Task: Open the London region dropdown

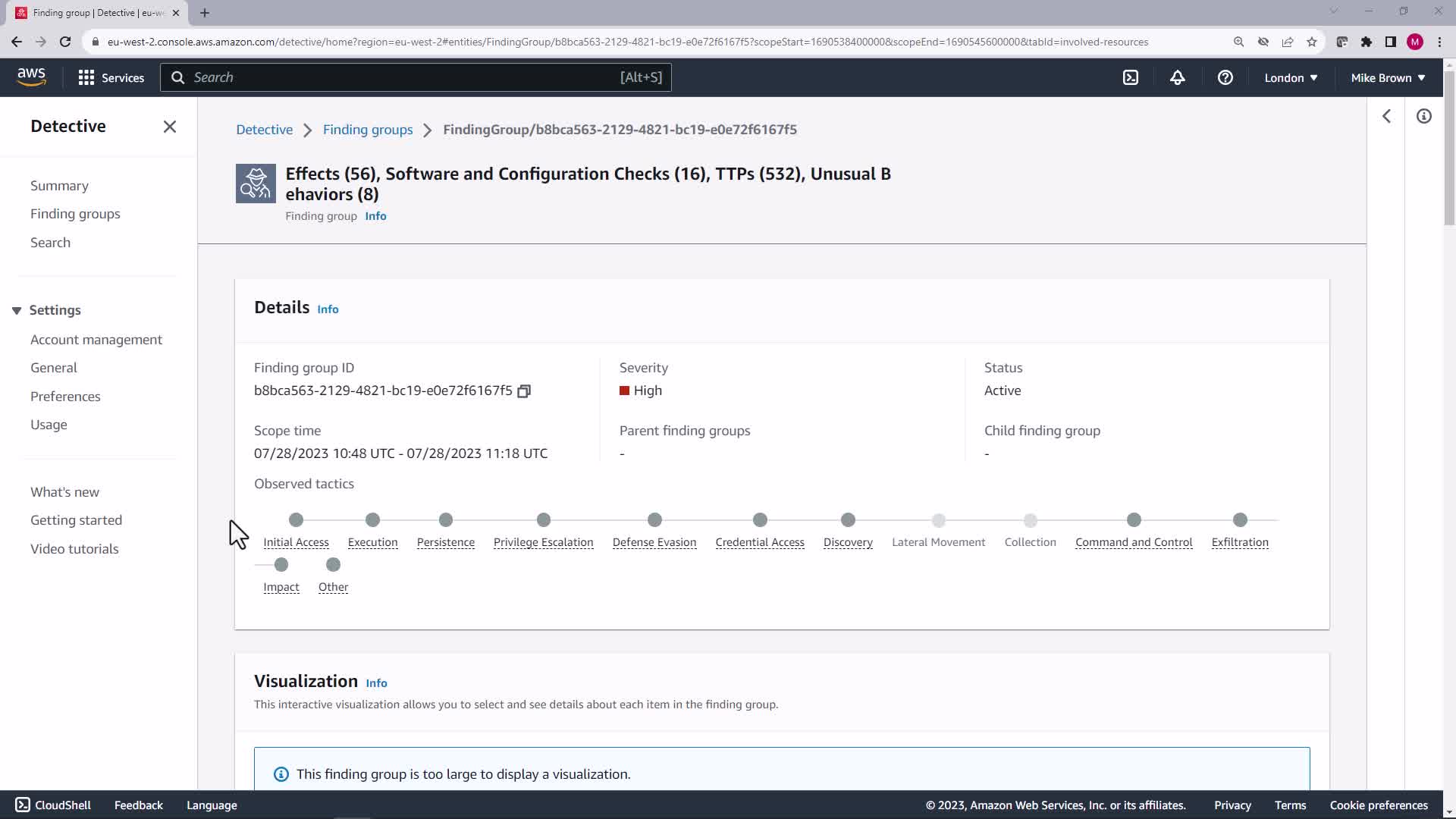Action: point(1290,77)
